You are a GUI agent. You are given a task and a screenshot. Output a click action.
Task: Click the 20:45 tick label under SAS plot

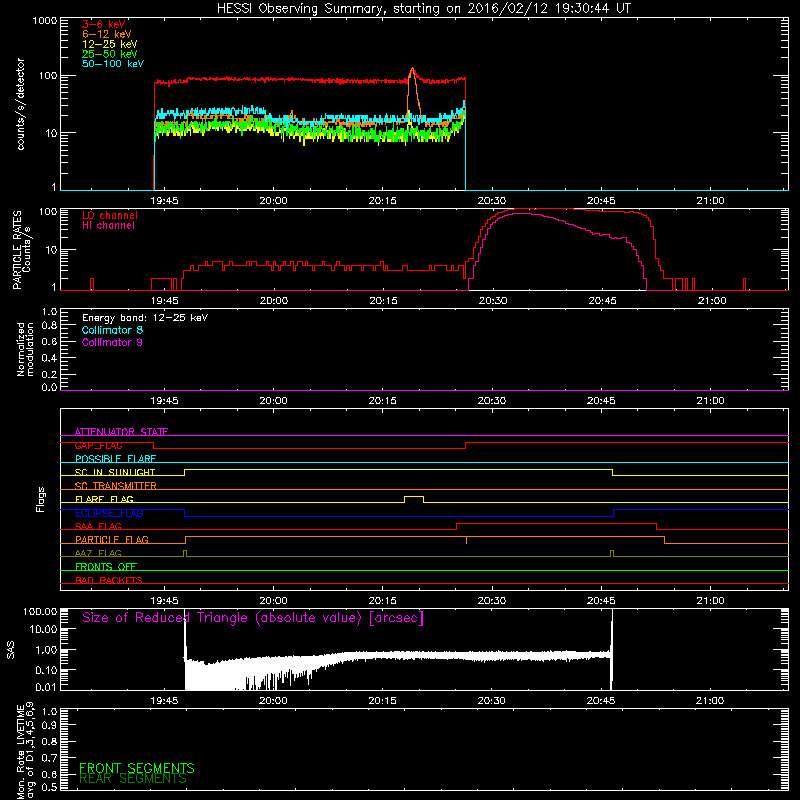pyautogui.click(x=601, y=701)
